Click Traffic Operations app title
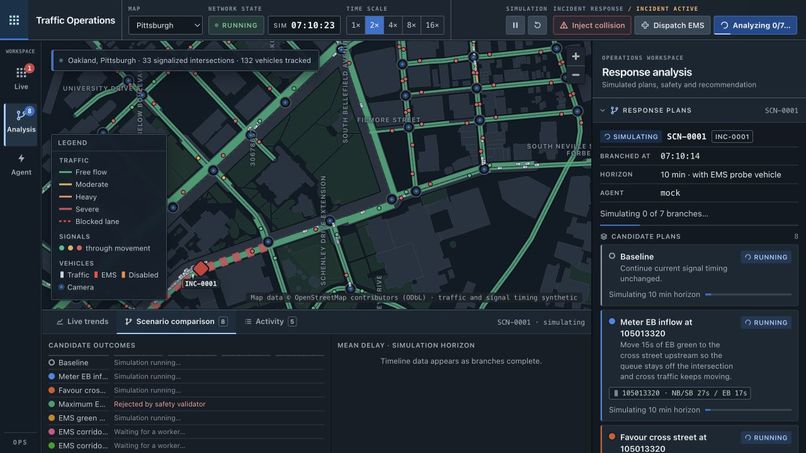Screen dimensions: 806x453 pos(76,20)
